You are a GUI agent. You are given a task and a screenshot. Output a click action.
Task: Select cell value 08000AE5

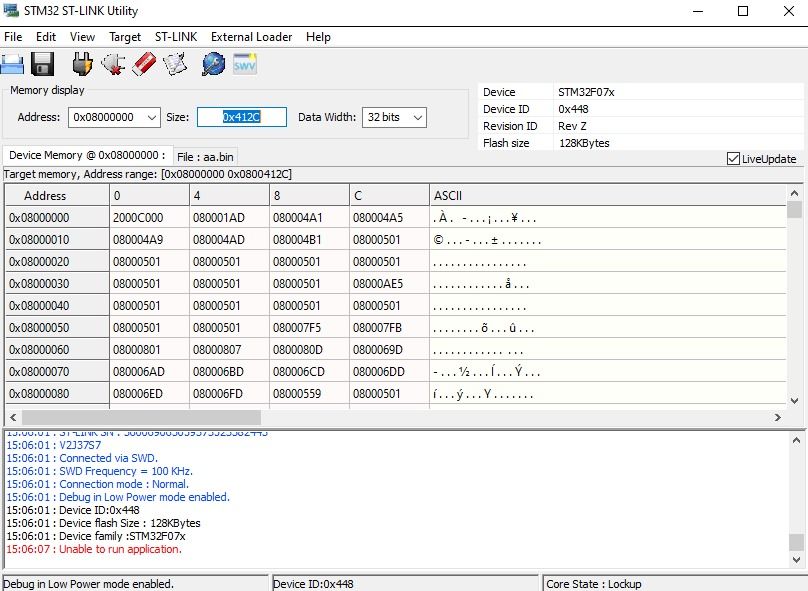pos(389,283)
